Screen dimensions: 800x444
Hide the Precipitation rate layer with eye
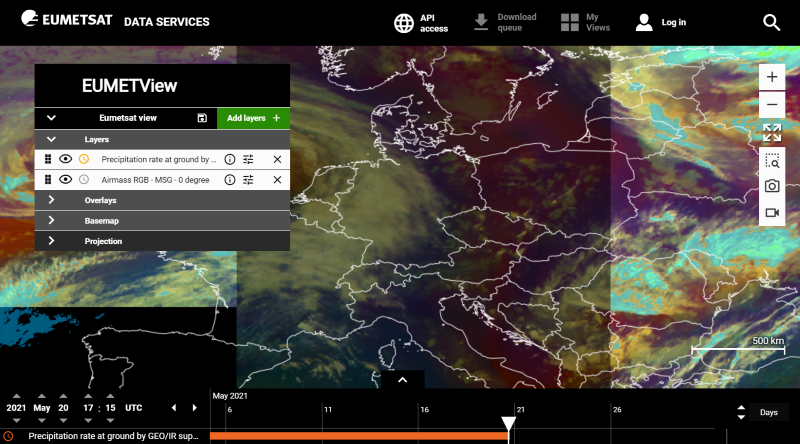tap(65, 159)
